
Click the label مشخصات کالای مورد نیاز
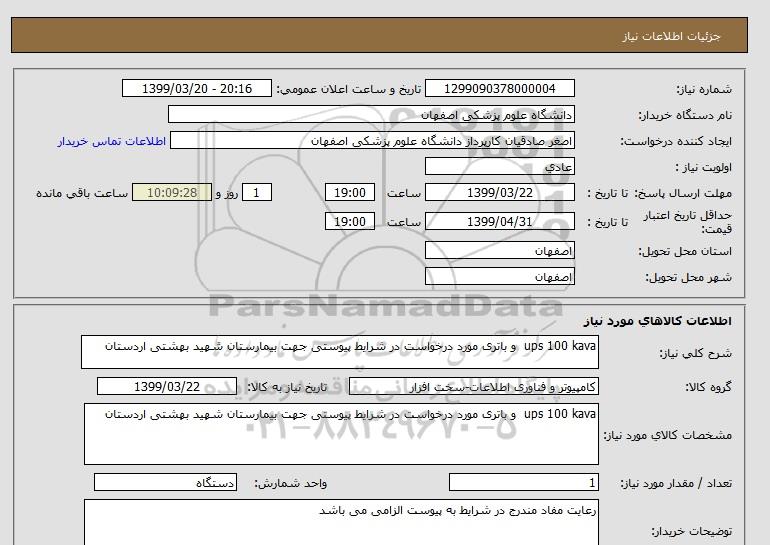[667, 435]
